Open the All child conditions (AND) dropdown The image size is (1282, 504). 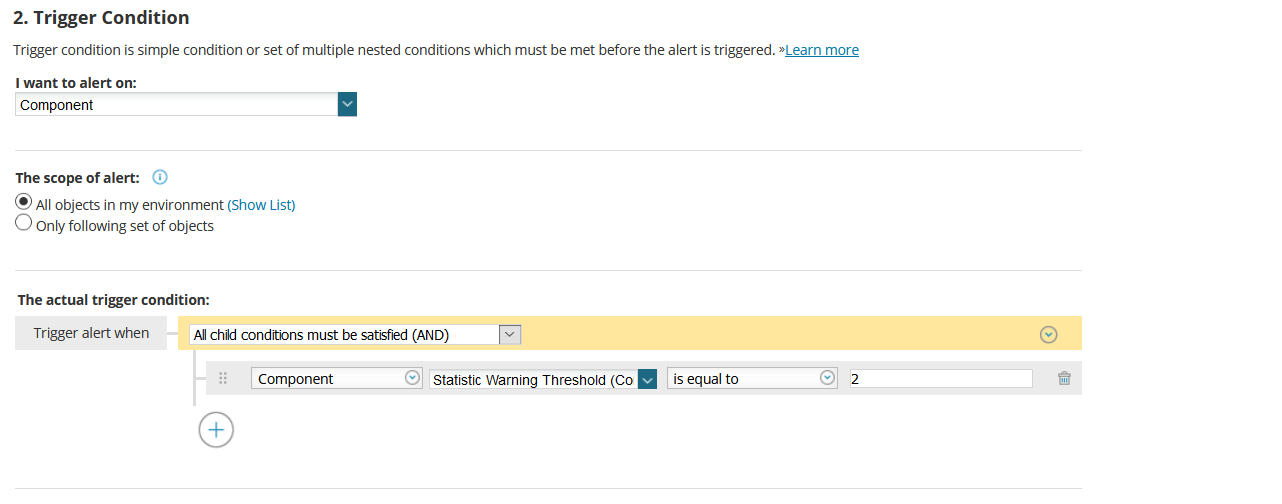[x=344, y=335]
